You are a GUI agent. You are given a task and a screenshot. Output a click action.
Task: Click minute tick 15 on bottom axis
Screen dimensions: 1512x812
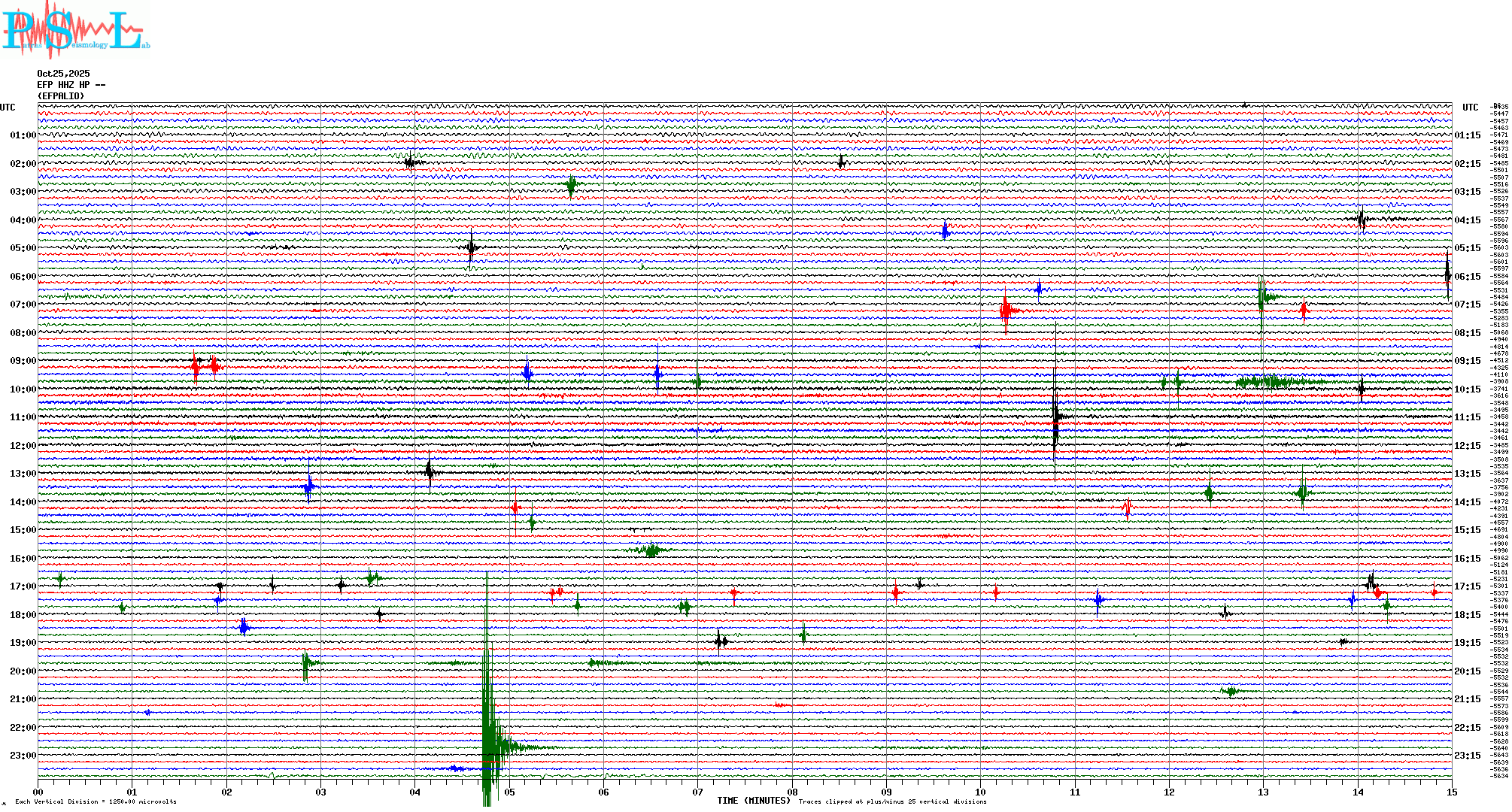[1451, 792]
